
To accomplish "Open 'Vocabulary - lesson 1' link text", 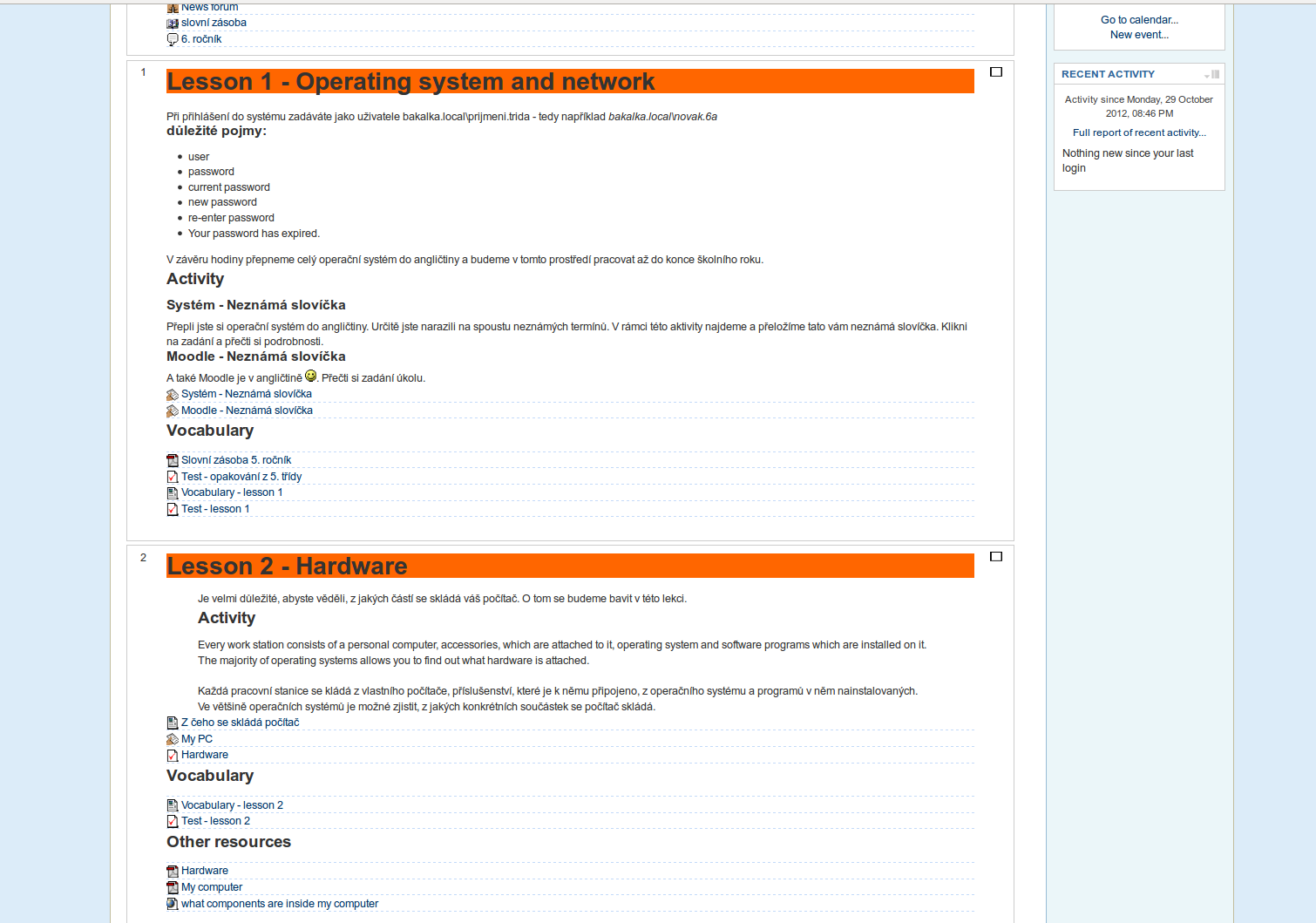I will 232,493.
